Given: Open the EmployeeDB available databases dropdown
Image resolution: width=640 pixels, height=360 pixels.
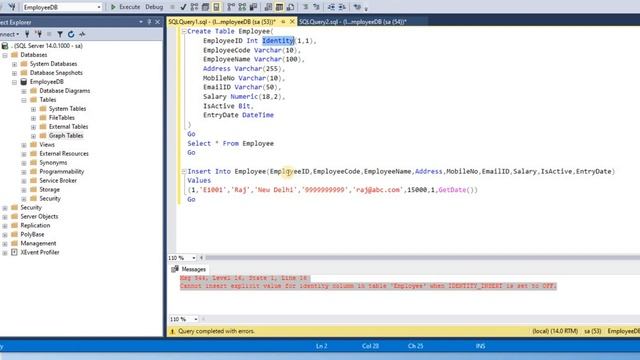Looking at the screenshot, I should pyautogui.click(x=99, y=7).
